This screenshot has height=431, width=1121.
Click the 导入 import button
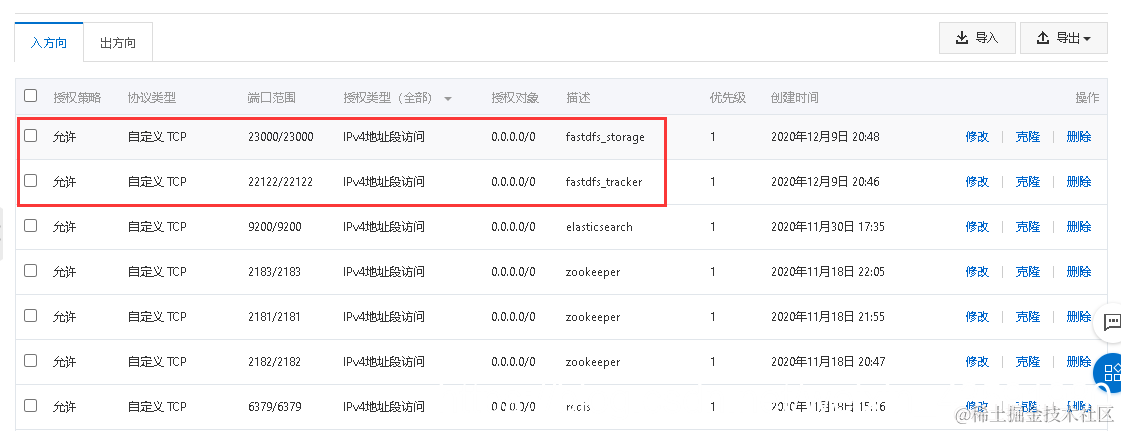[x=977, y=38]
